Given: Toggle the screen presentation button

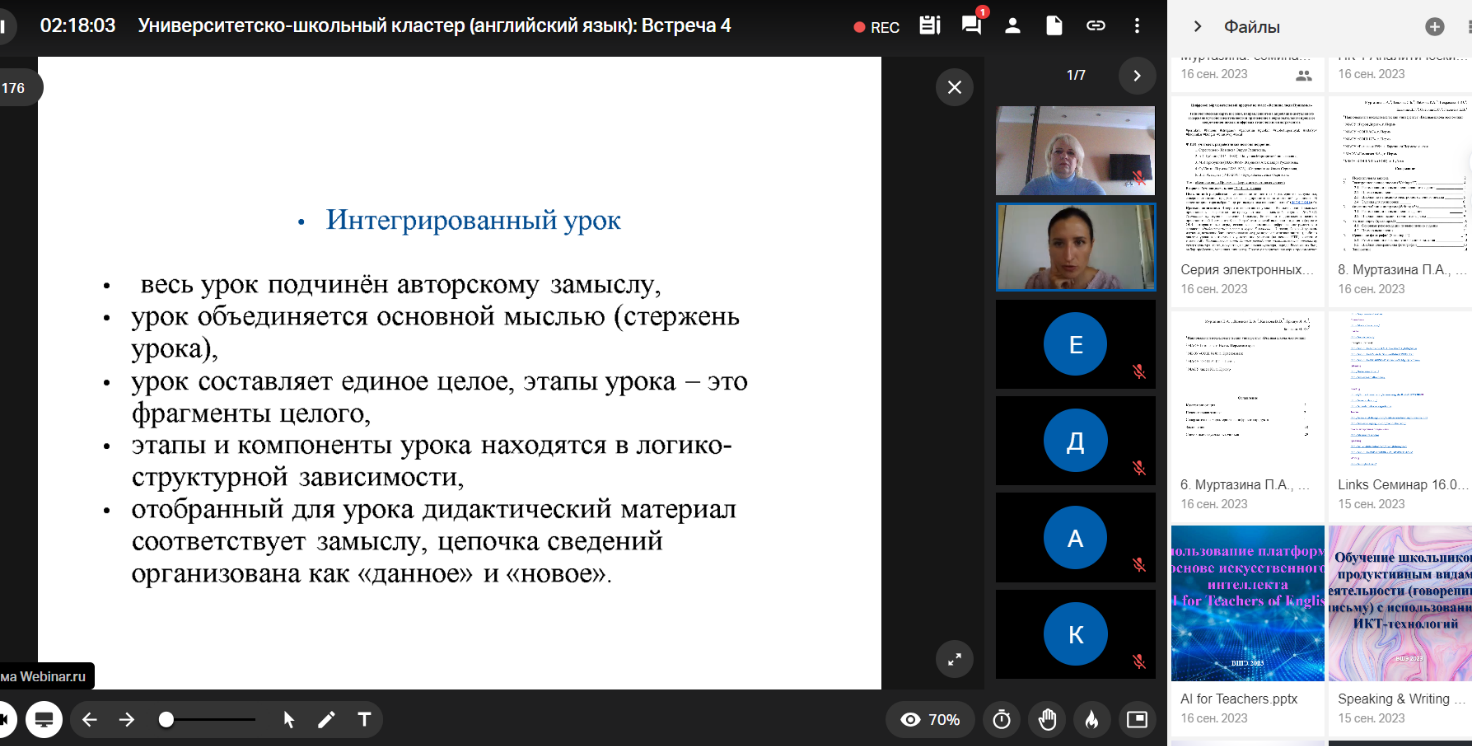Looking at the screenshot, I should pyautogui.click(x=44, y=719).
